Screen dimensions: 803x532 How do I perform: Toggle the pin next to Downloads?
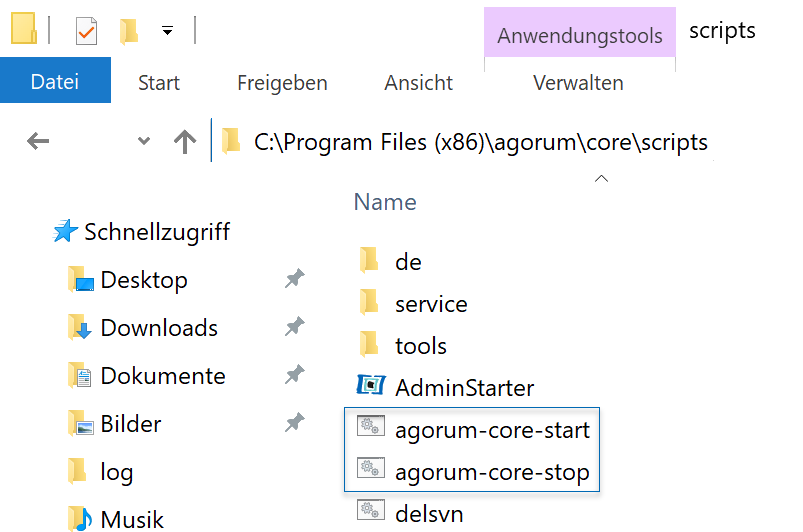(x=294, y=326)
